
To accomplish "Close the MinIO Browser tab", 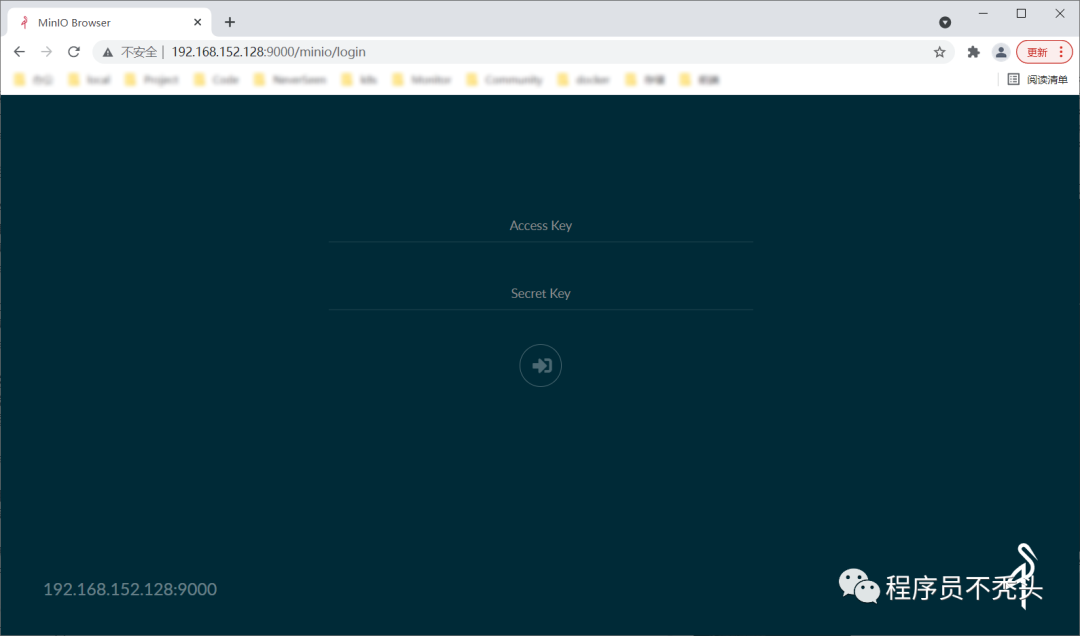I will [x=198, y=22].
